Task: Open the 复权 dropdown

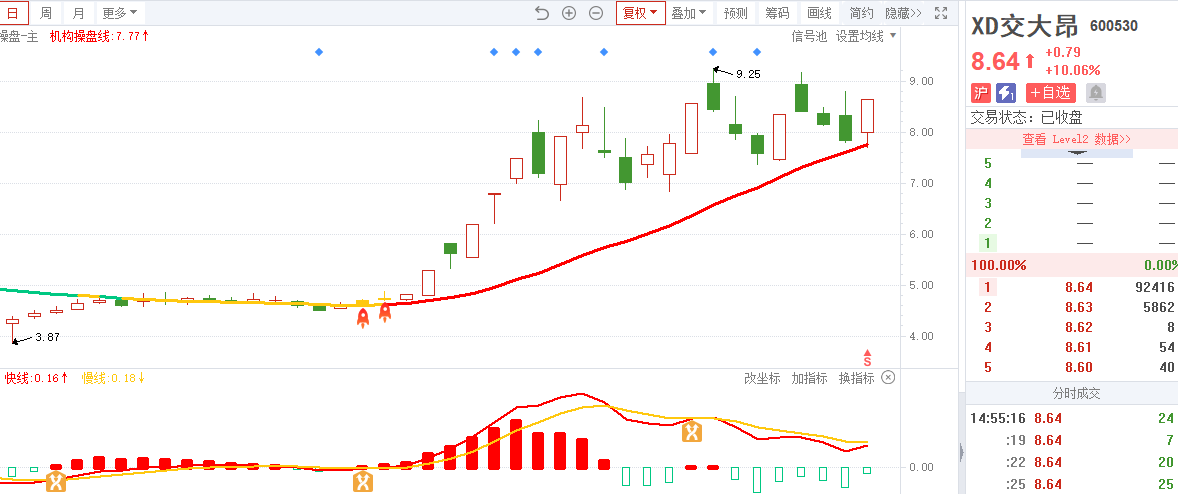Action: 640,13
